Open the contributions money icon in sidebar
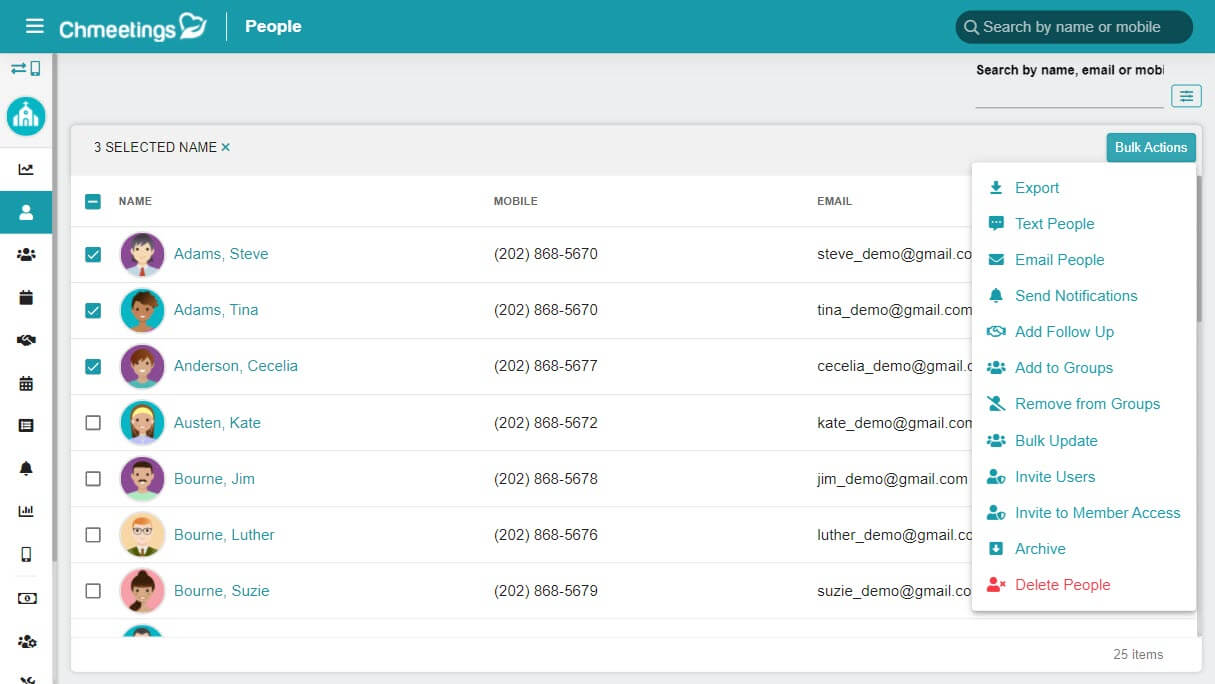Screen dimensions: 1215x684 [x=26, y=598]
